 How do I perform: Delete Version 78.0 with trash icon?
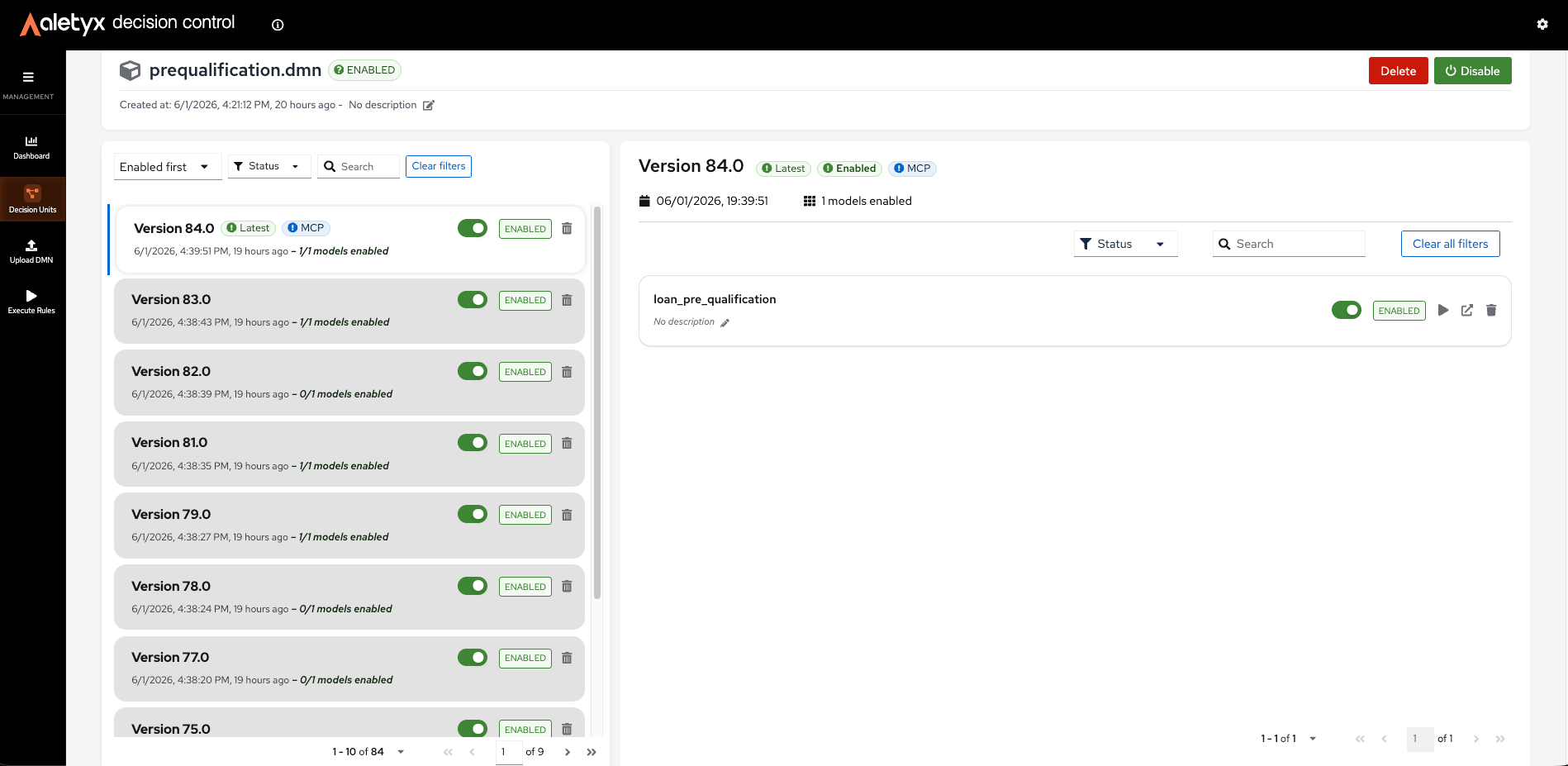(567, 586)
